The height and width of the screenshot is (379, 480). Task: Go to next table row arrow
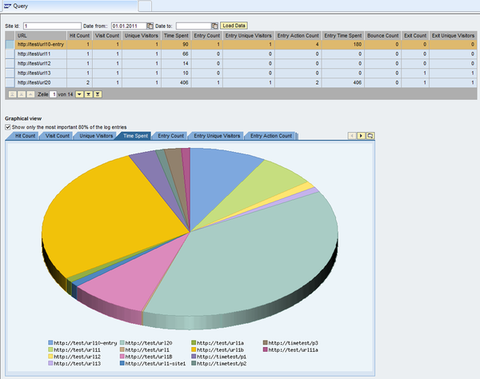79,94
